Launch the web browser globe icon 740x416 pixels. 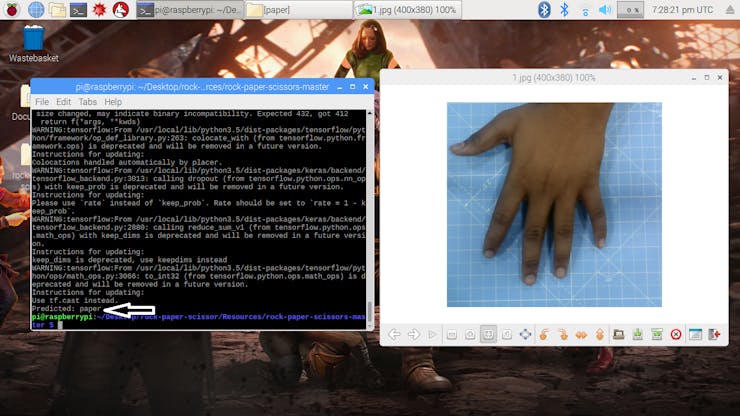[x=36, y=9]
